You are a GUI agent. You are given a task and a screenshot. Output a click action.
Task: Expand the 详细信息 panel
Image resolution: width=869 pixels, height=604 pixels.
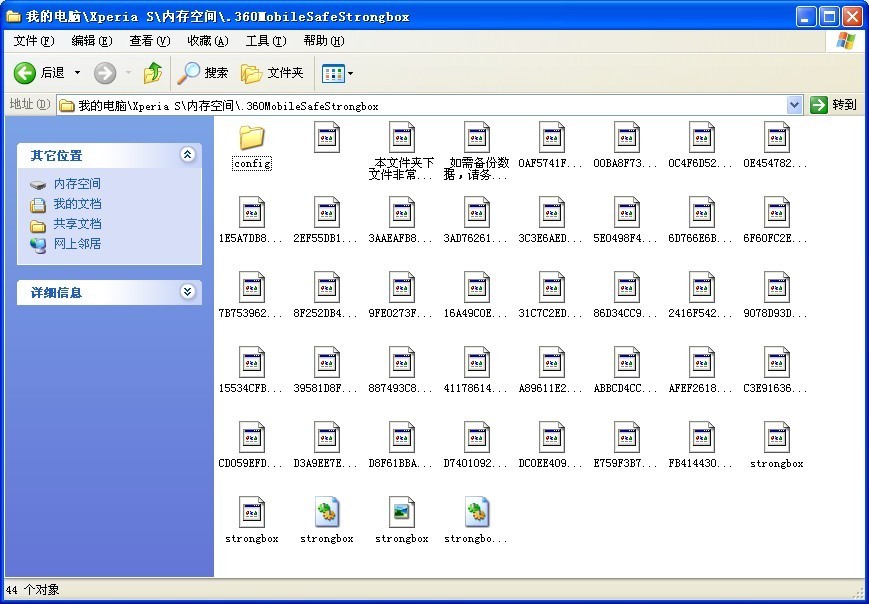(x=187, y=291)
